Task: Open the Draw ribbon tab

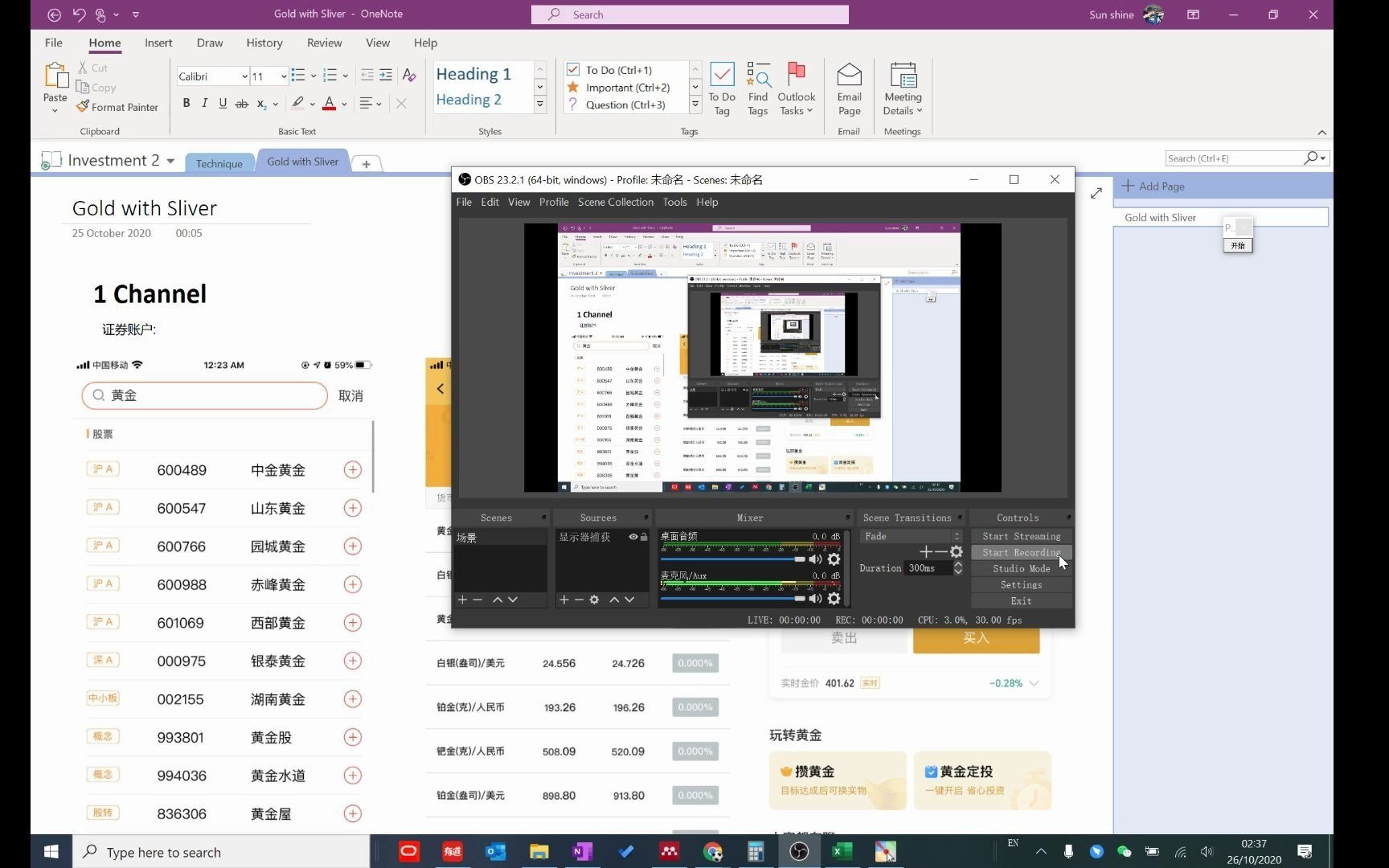Action: pyautogui.click(x=210, y=43)
